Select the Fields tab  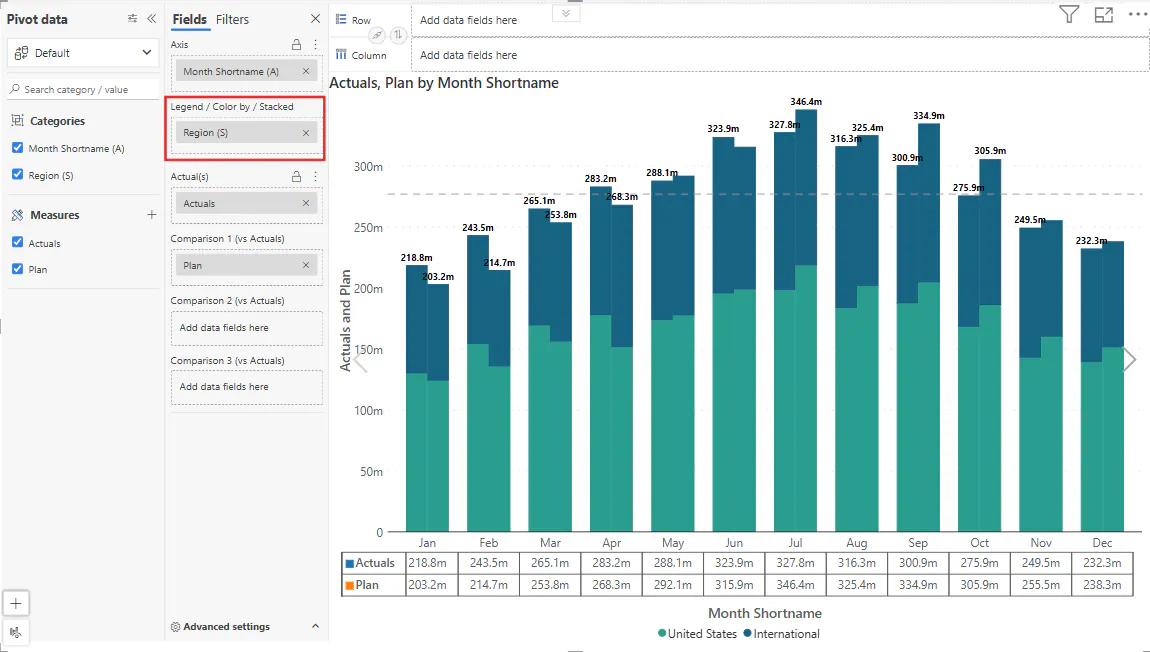189,19
